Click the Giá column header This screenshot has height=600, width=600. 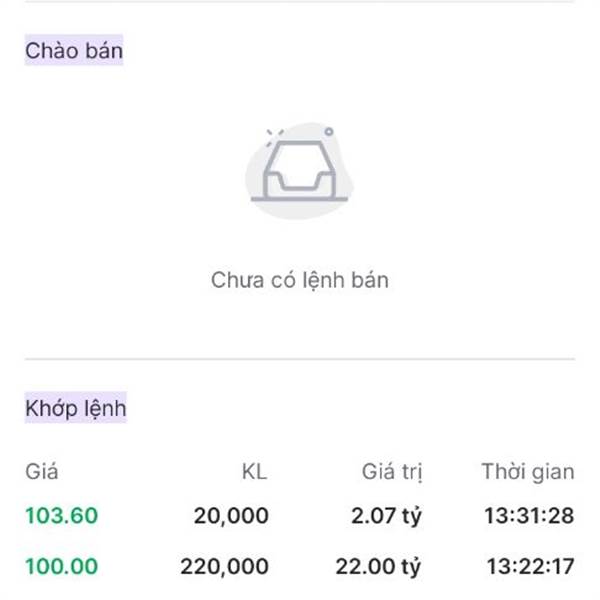click(x=42, y=471)
